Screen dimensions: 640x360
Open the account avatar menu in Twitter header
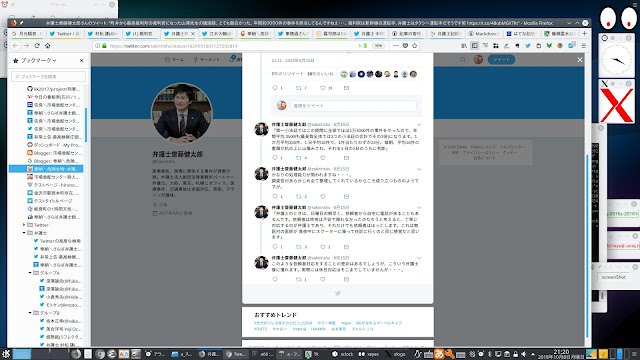pos(478,60)
